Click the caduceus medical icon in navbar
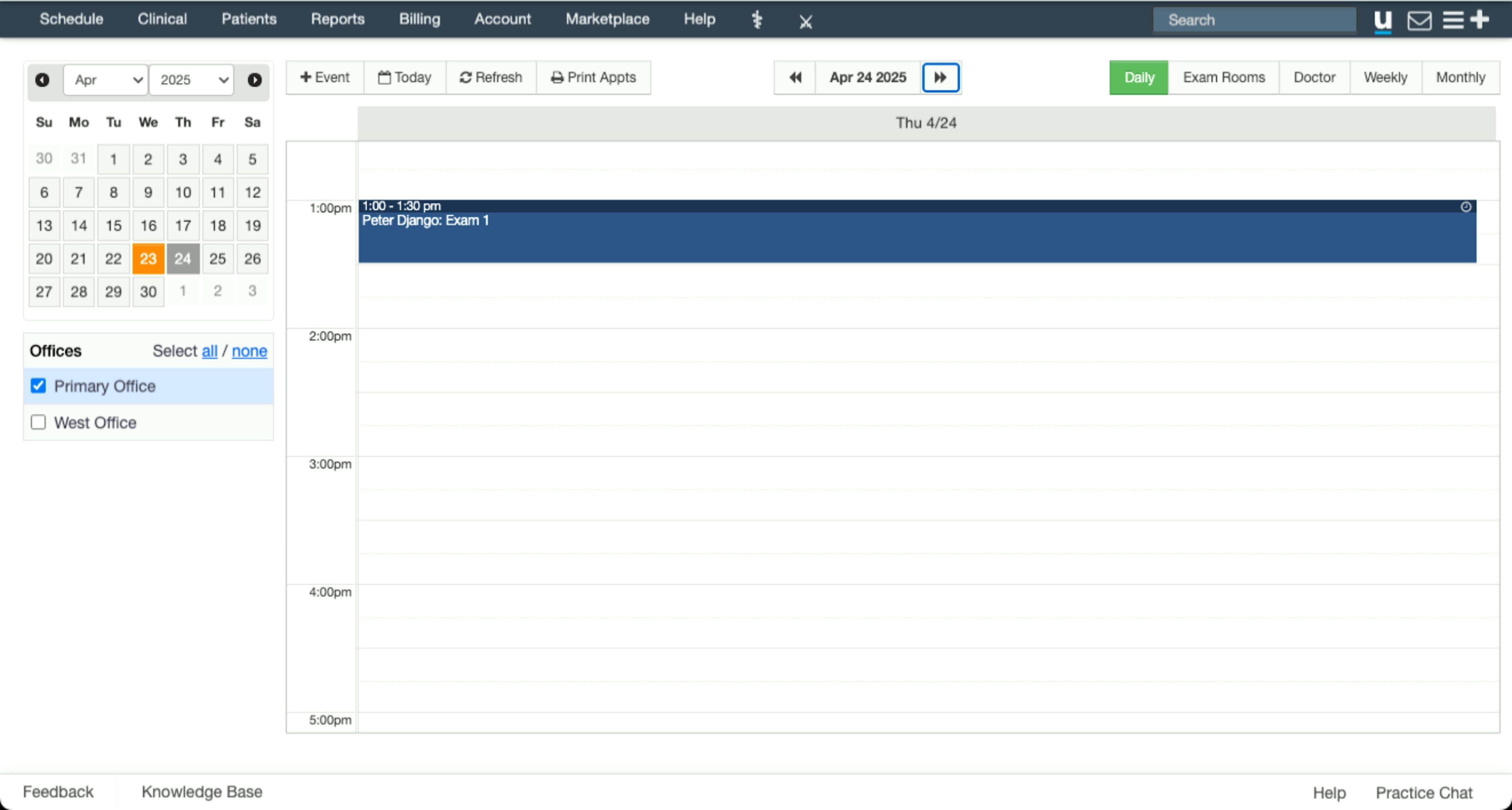 click(x=757, y=20)
